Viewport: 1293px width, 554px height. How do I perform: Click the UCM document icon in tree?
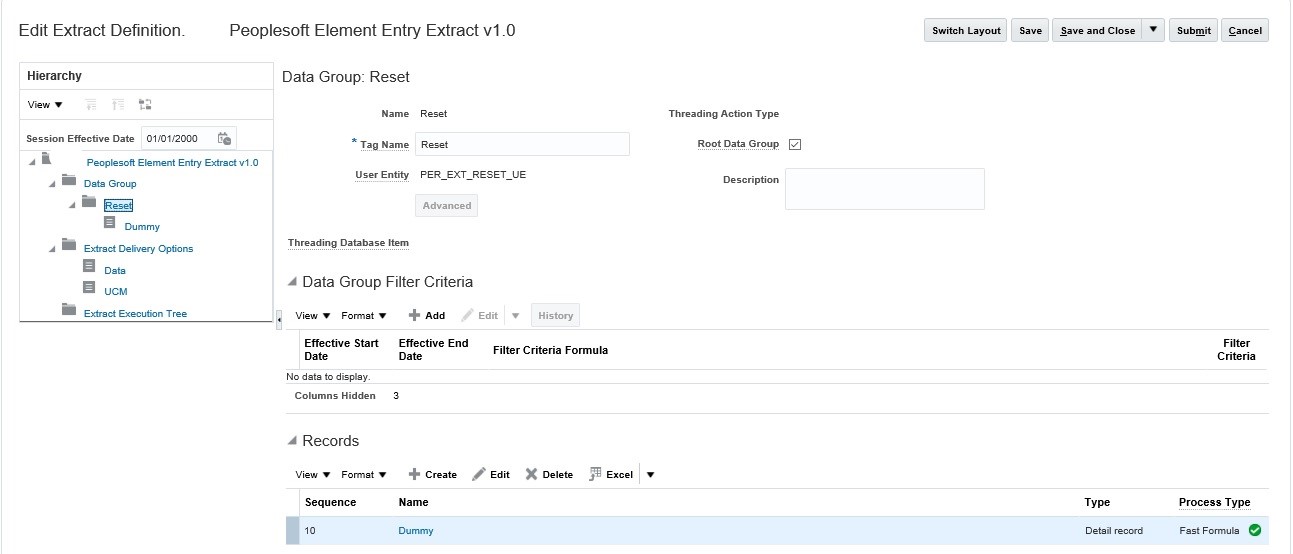pos(89,289)
